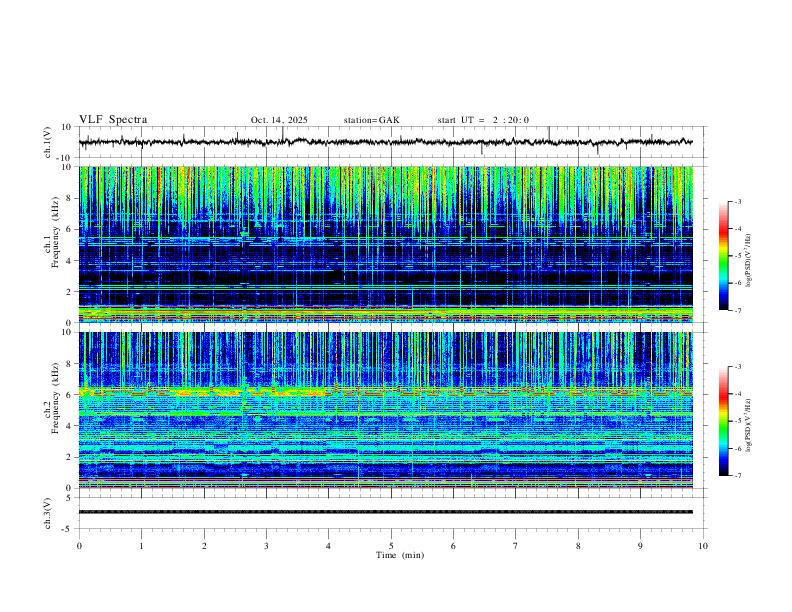The height and width of the screenshot is (612, 792).
Task: Click the "-6" label on ch.1 color bar
Action: pos(738,283)
